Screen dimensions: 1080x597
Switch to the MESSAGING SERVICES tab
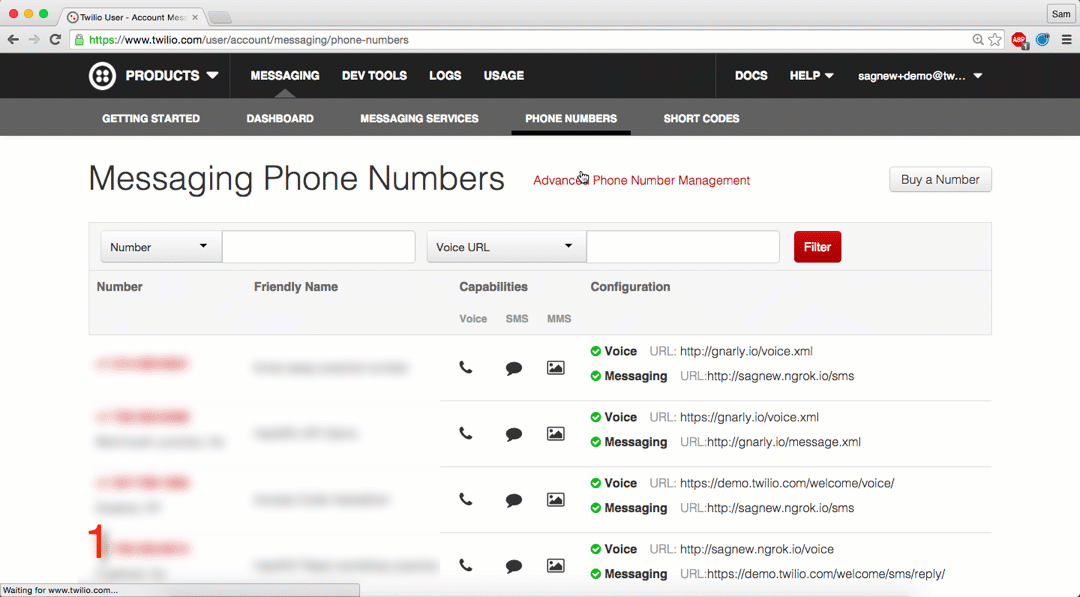[419, 118]
